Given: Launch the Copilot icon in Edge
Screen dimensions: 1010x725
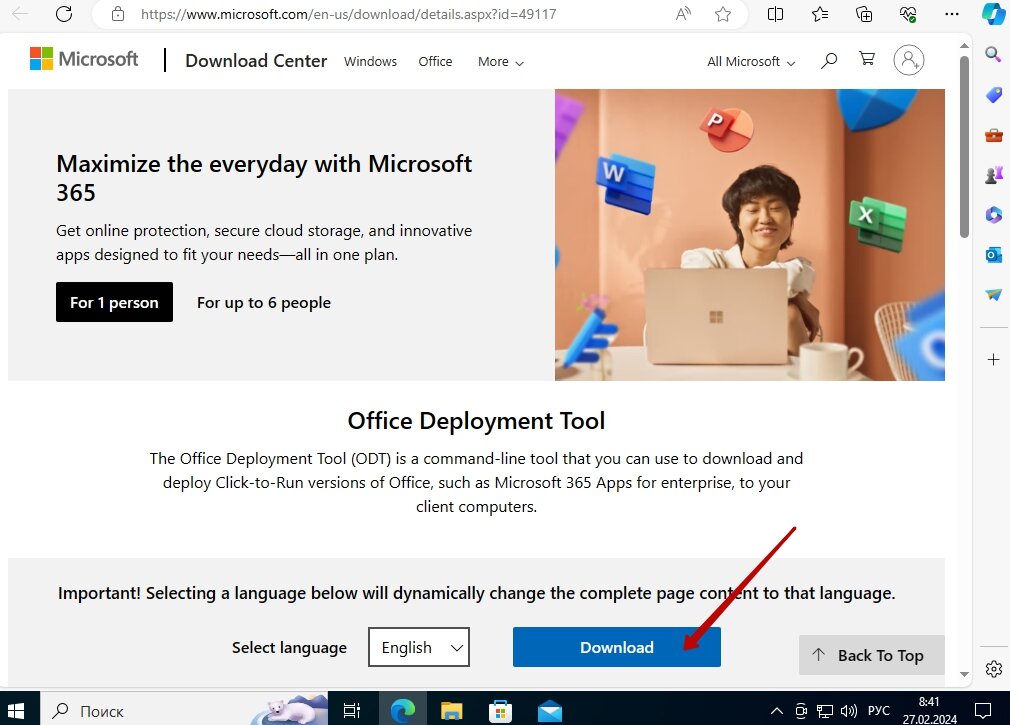Looking at the screenshot, I should click(x=993, y=14).
